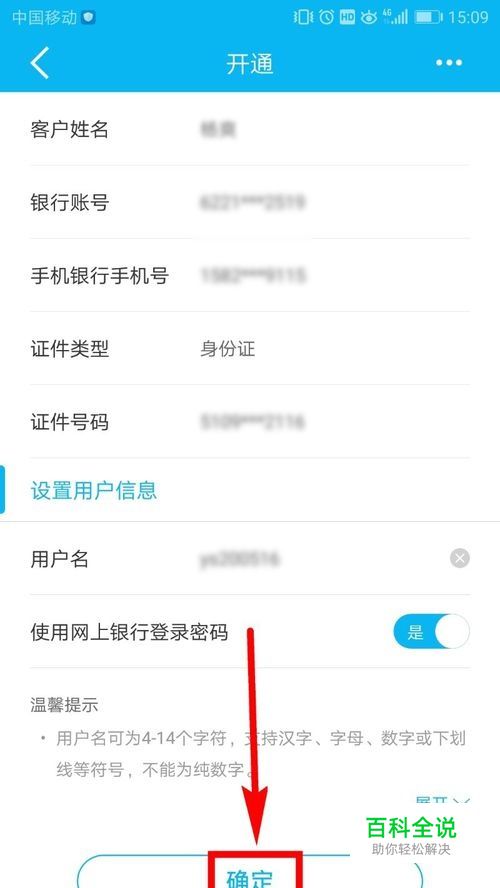This screenshot has height=888, width=500.
Task: Tap the 4G signal strength icon
Action: coord(395,17)
